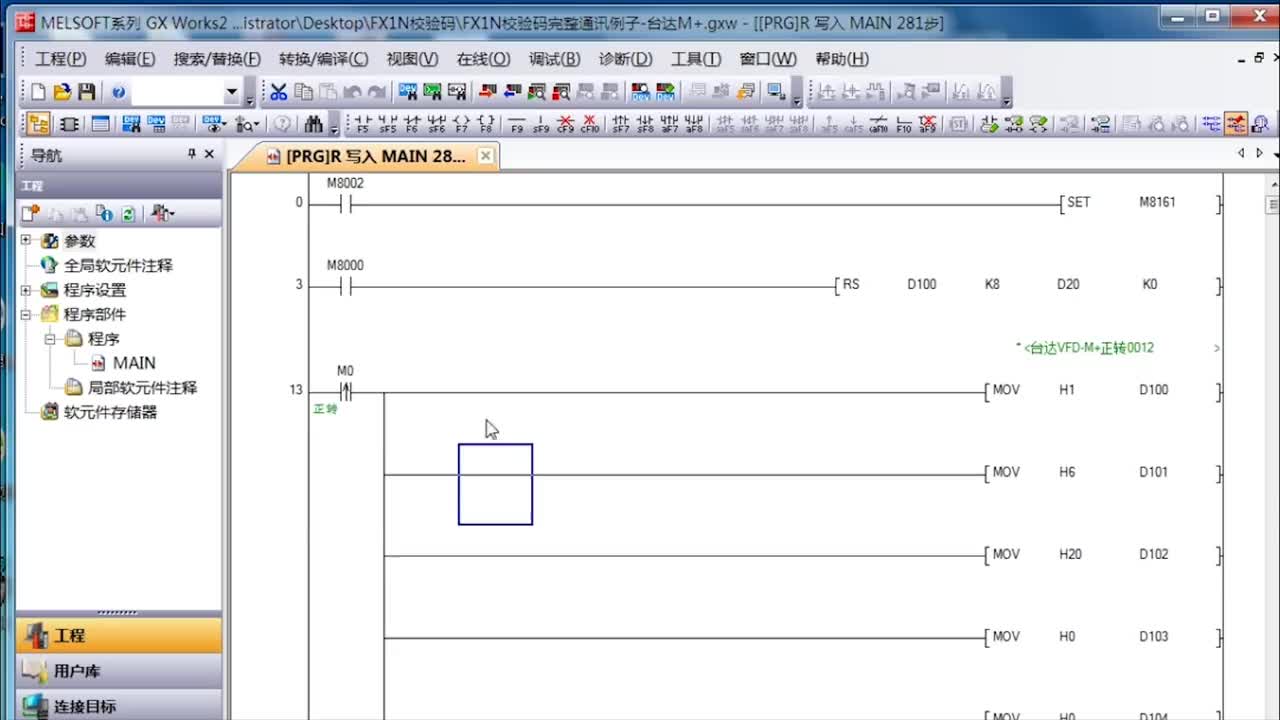Delete vertical line with cF10 icon
This screenshot has width=1280, height=720.
(x=590, y=124)
